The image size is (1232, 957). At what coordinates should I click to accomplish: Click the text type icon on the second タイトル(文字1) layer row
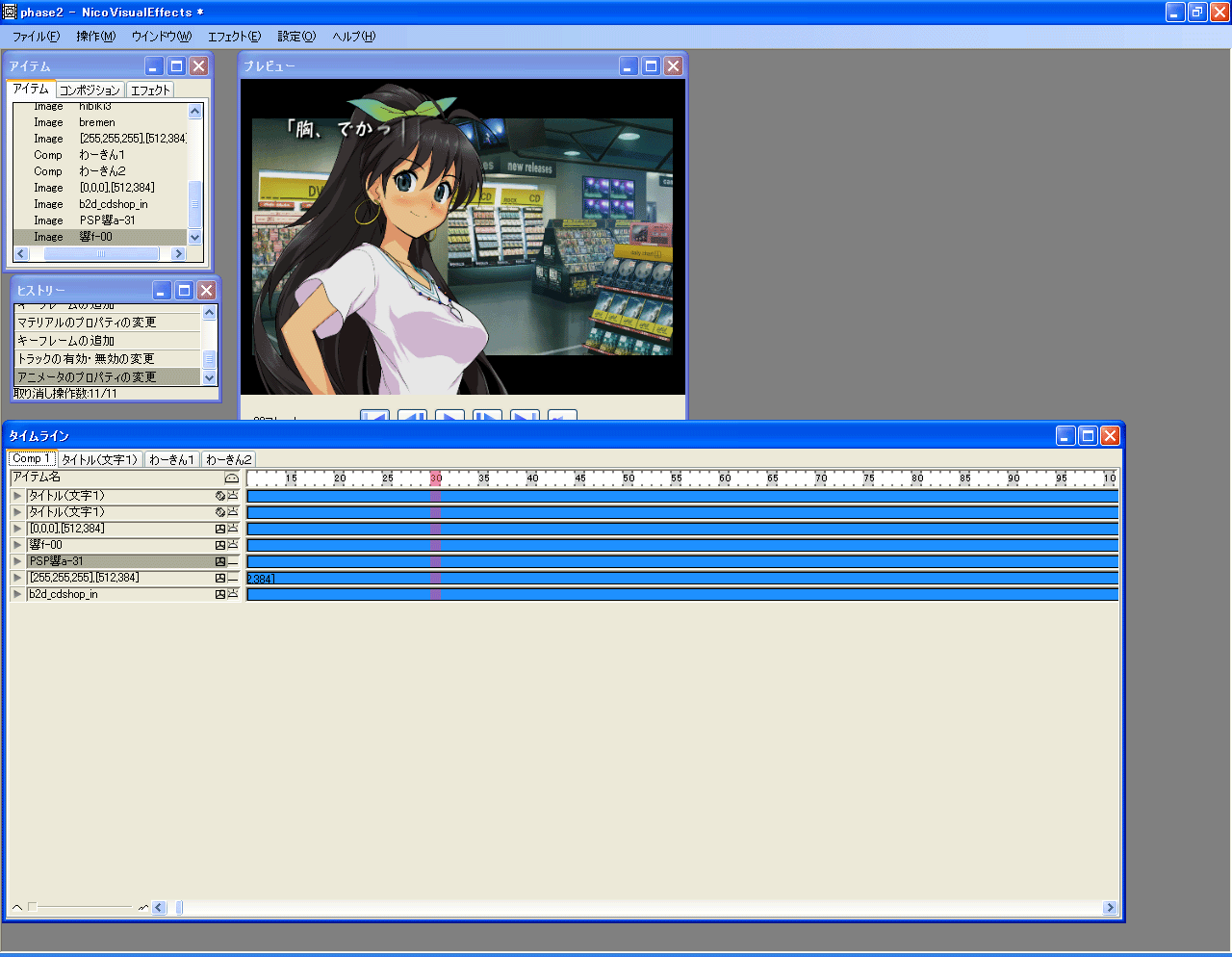coord(220,512)
